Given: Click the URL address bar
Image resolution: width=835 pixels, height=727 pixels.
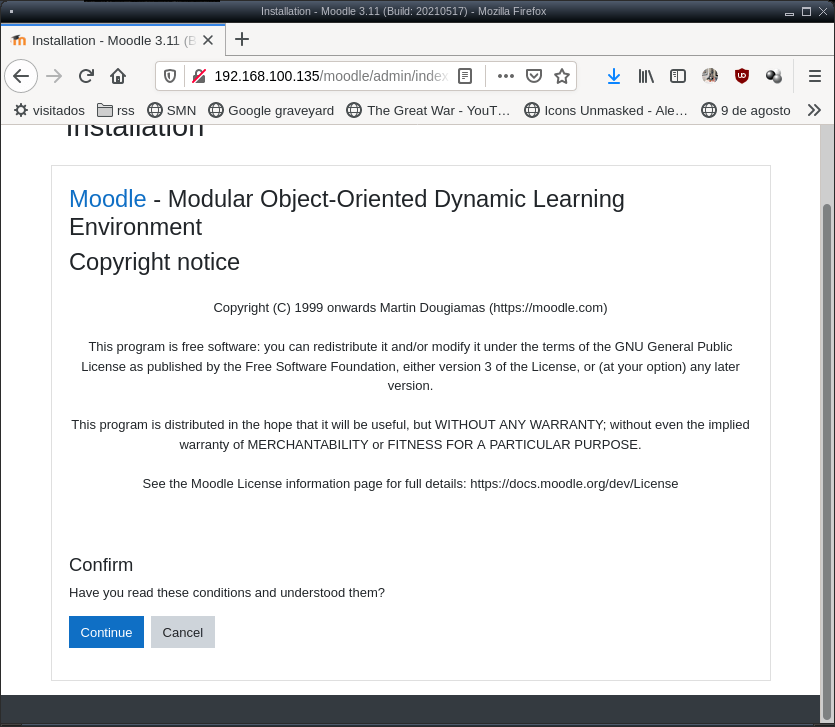Looking at the screenshot, I should (x=330, y=76).
